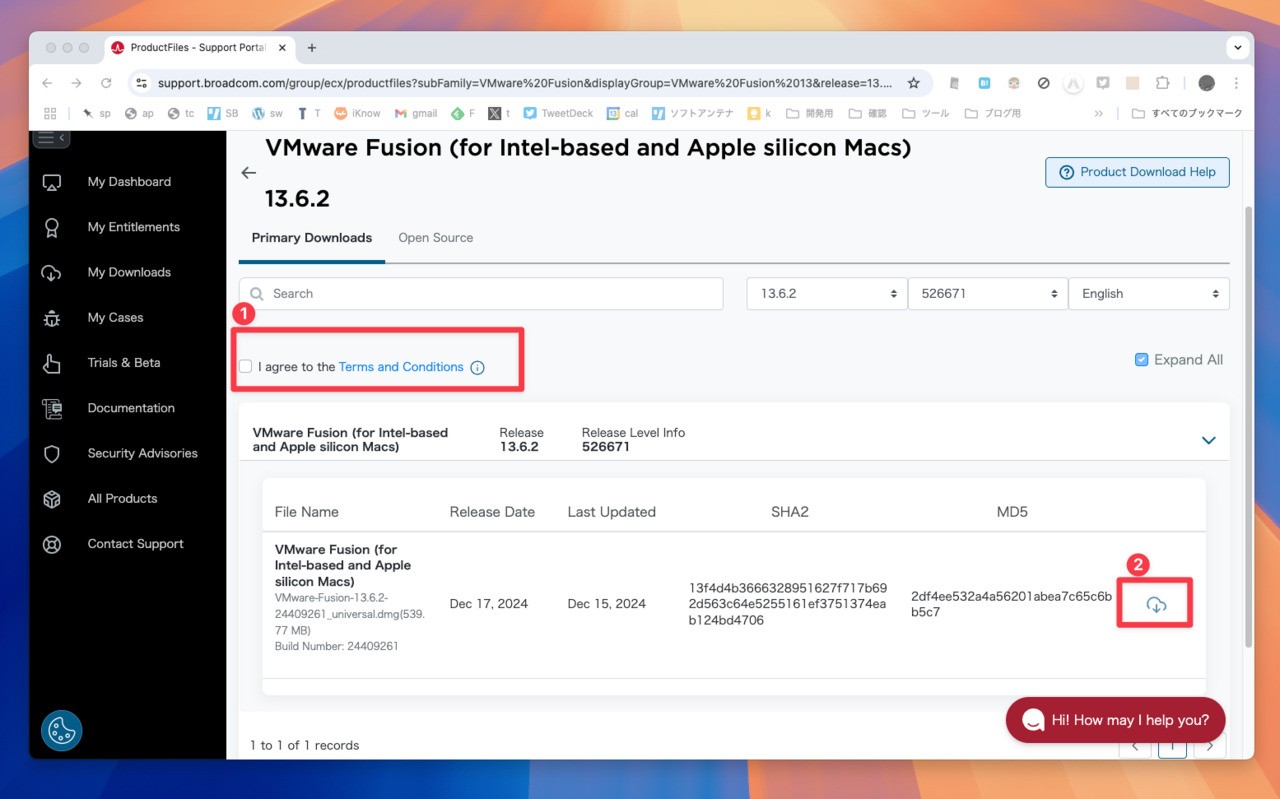Collapse the sidebar using the hamburger icon
This screenshot has width=1280, height=799.
pos(51,138)
